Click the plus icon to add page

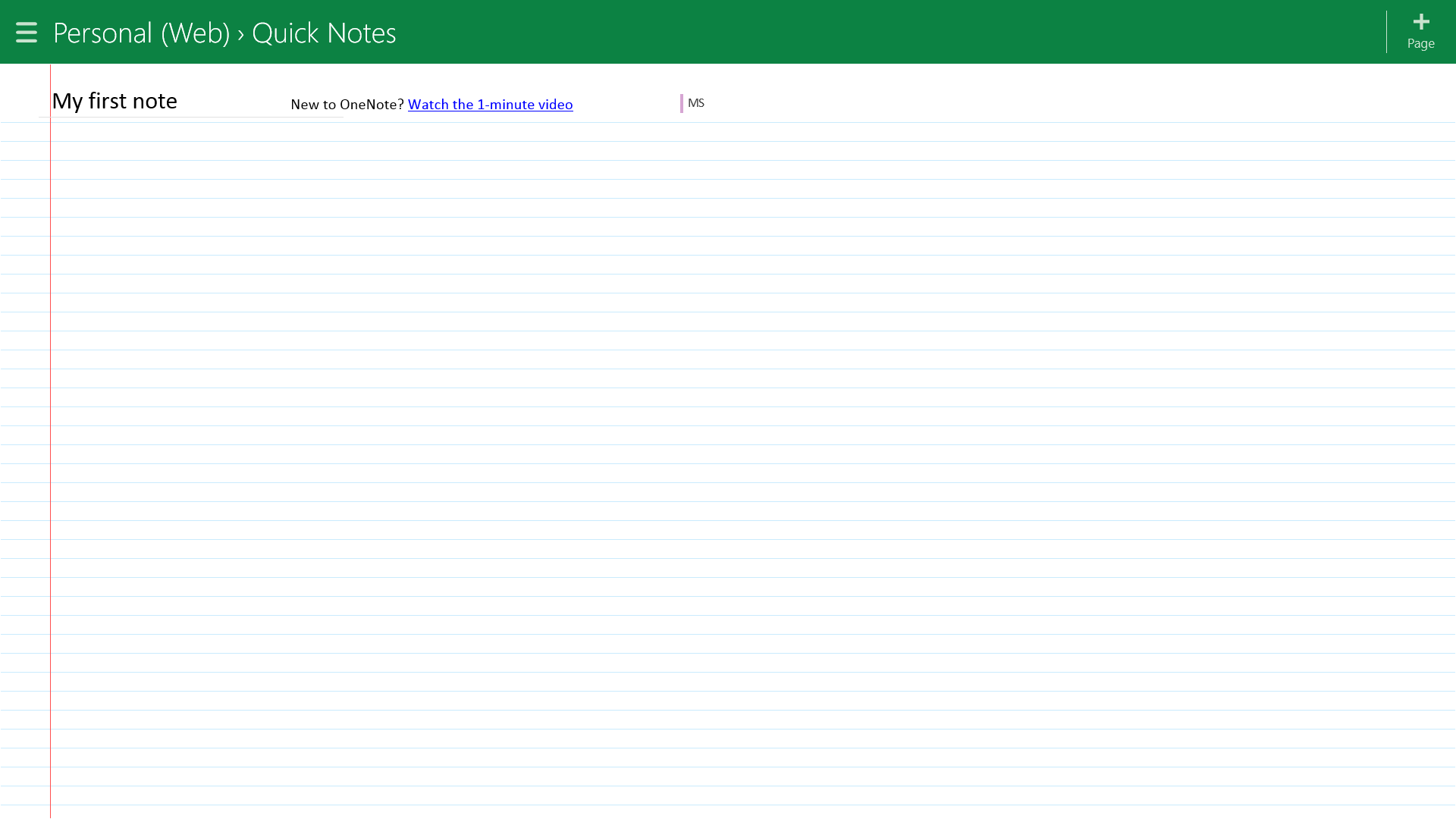(1421, 22)
